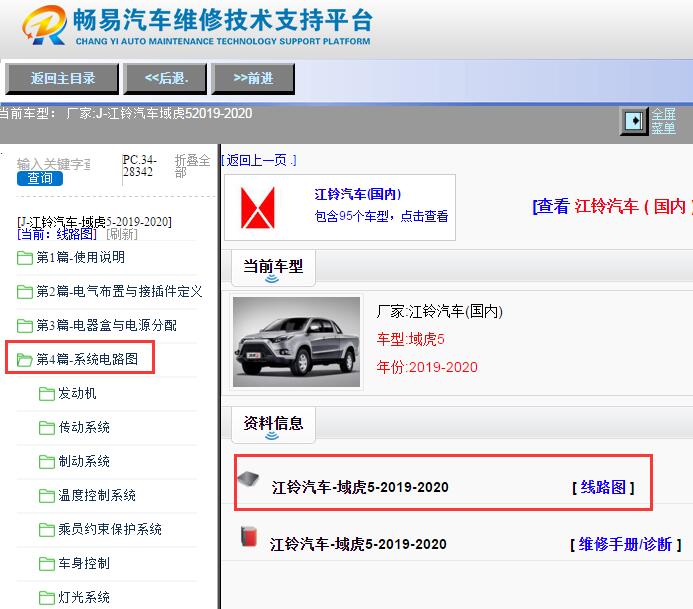The image size is (693, 609).
Task: Open the 车身控制 subfolder
Action: coord(84,563)
